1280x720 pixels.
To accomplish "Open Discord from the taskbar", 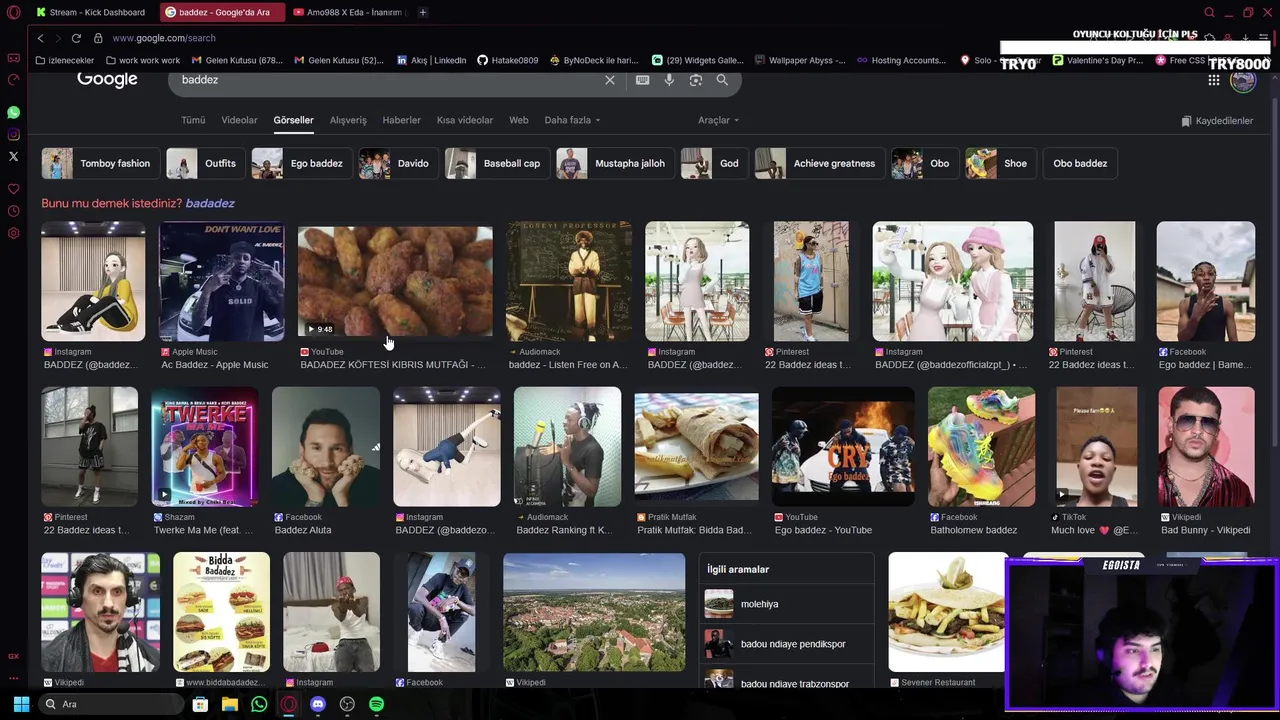I will click(x=318, y=704).
